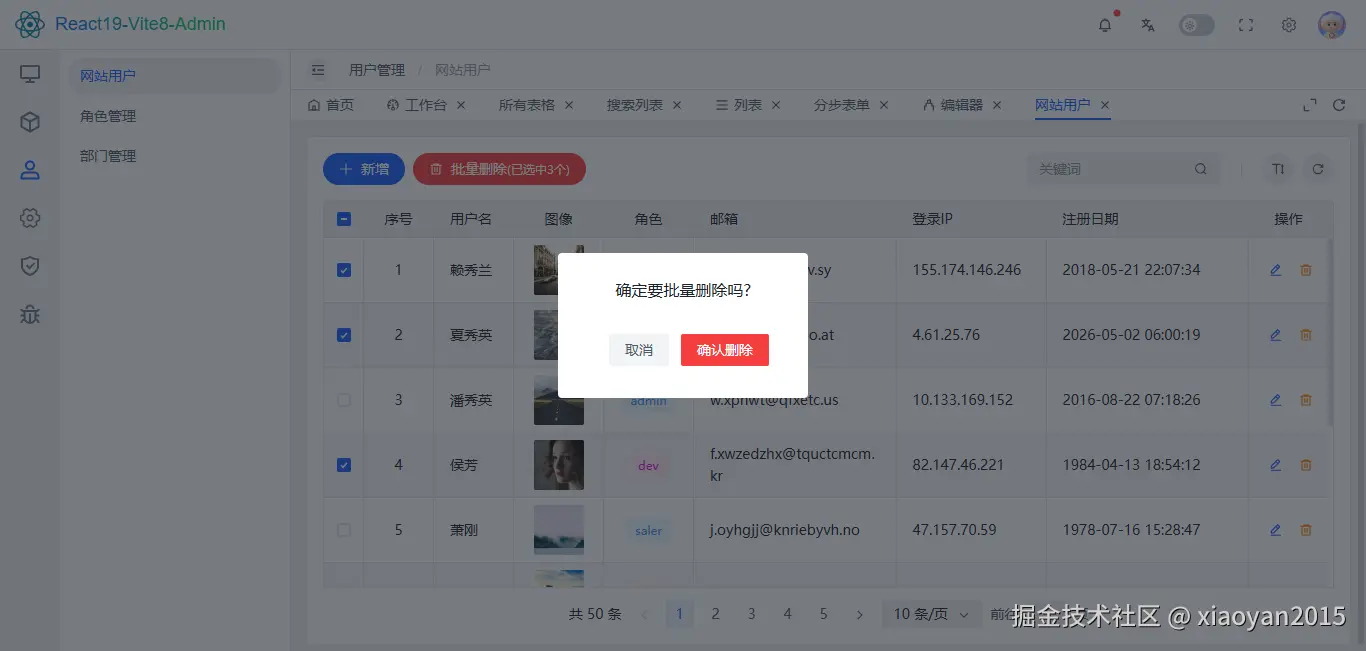Image resolution: width=1366 pixels, height=651 pixels.
Task: Click the React logo icon
Action: [30, 24]
